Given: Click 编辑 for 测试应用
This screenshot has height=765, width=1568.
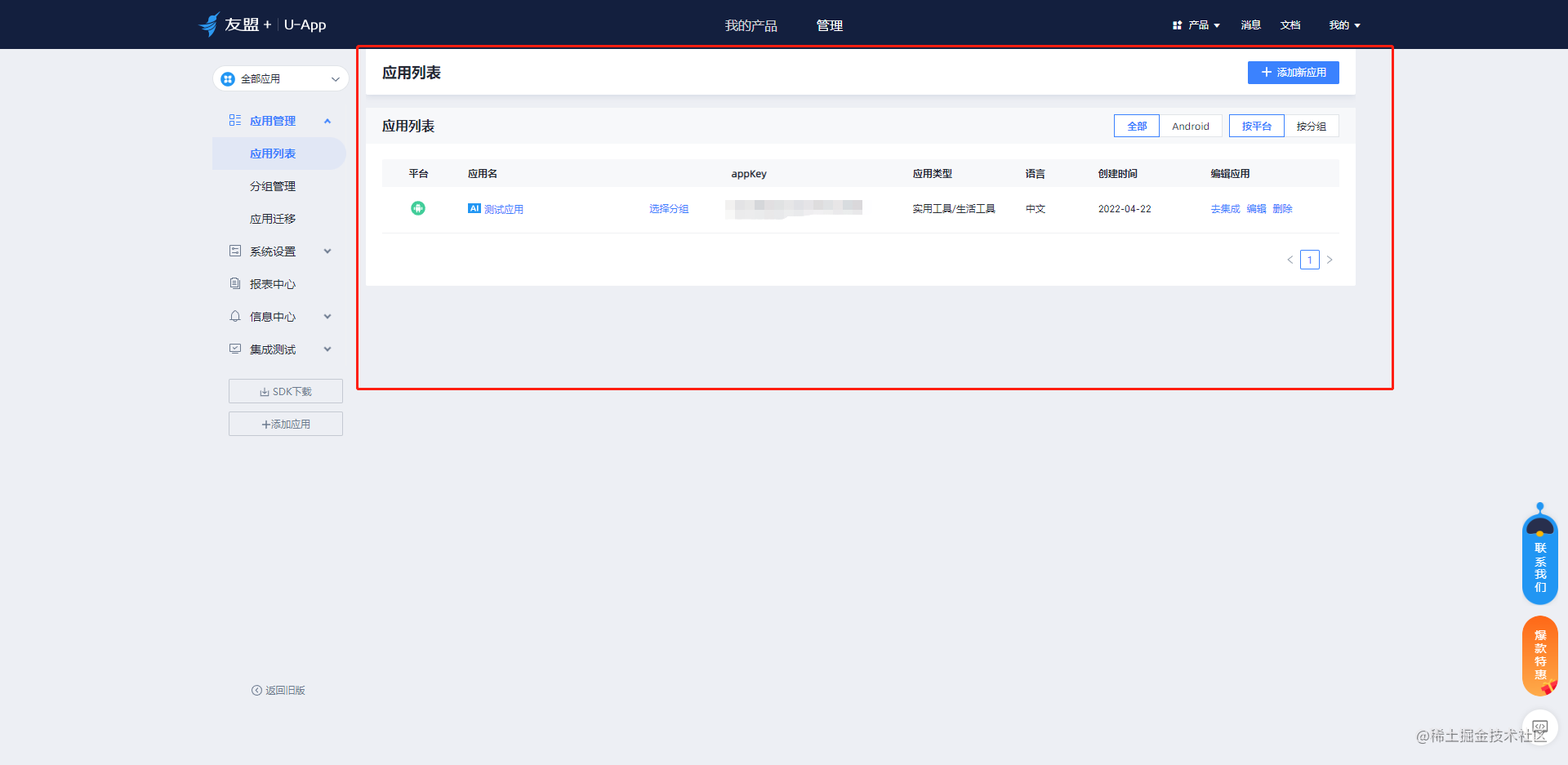Looking at the screenshot, I should coord(1257,209).
